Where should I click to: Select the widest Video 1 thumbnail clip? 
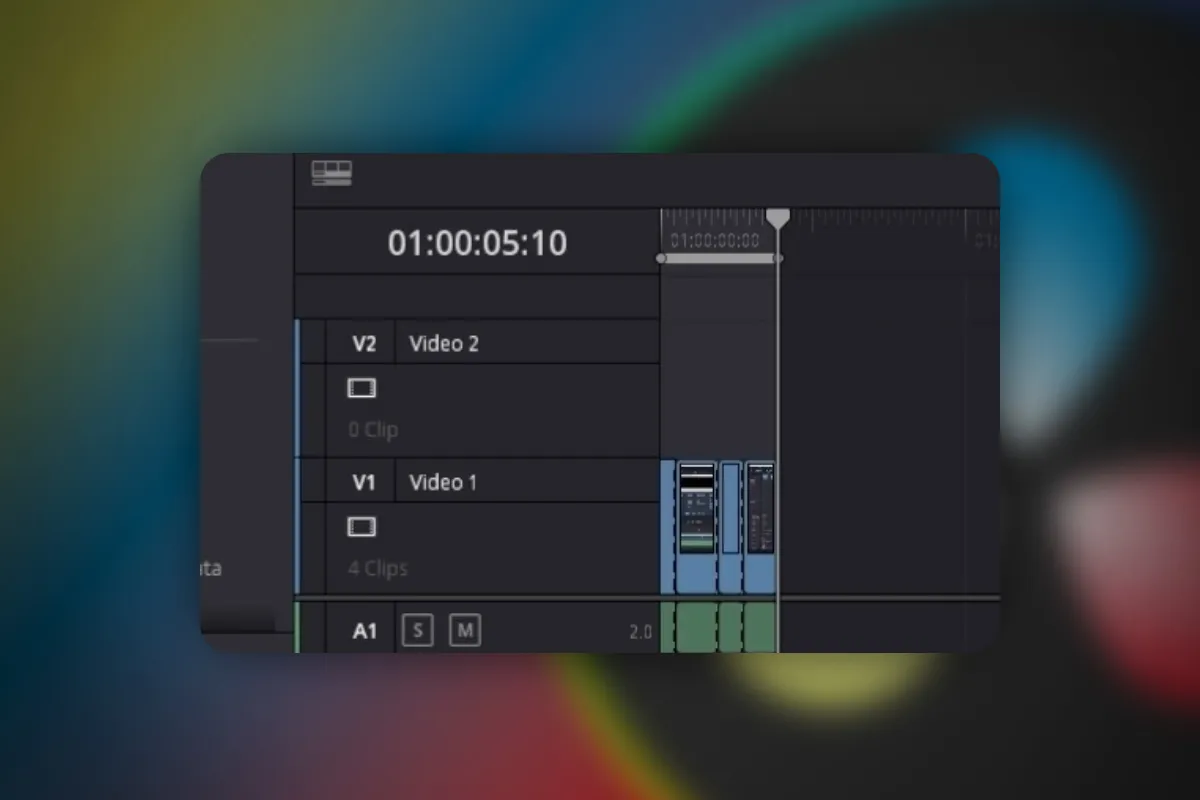point(697,527)
